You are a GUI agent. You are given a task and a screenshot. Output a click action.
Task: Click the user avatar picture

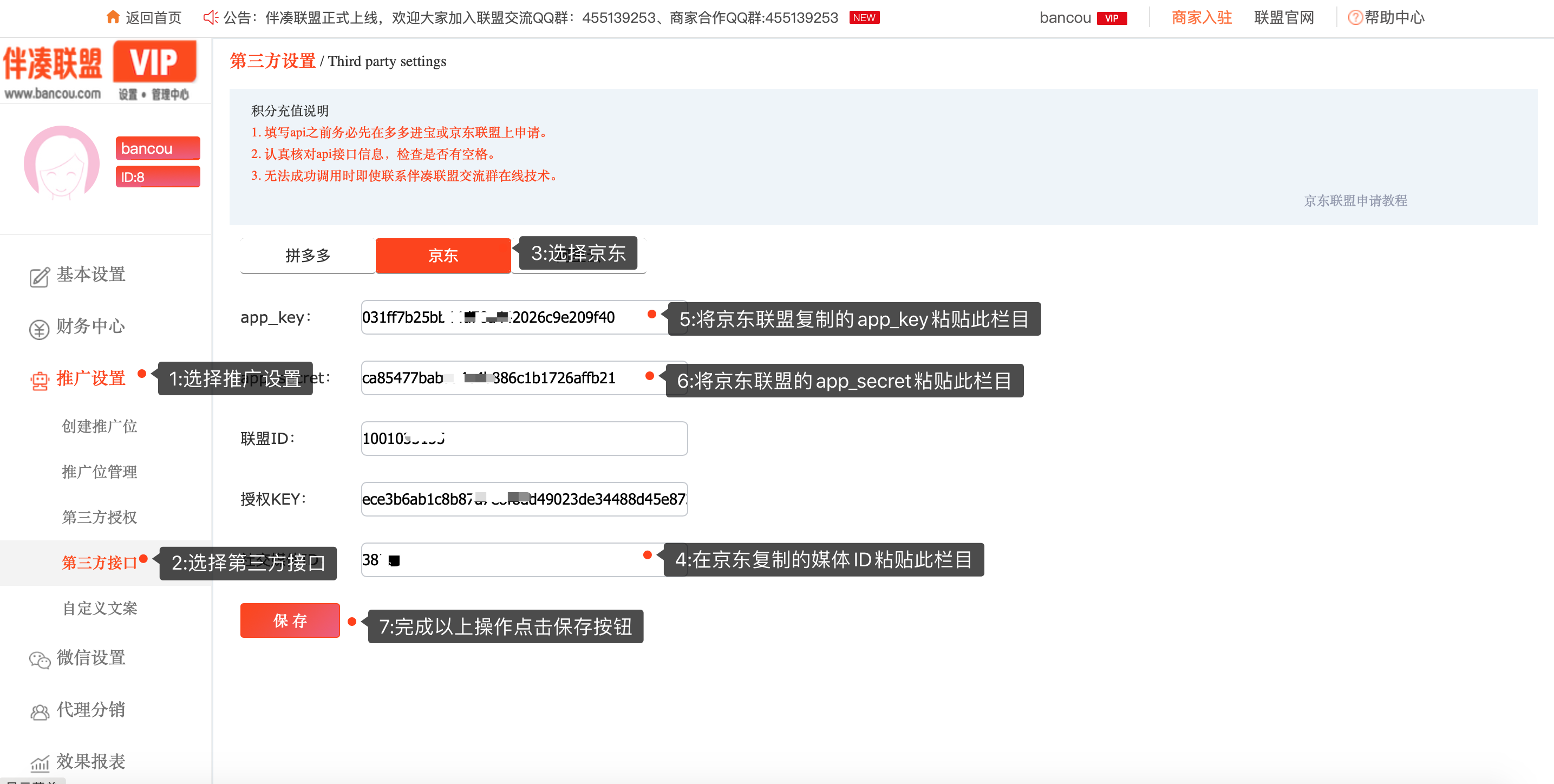point(62,162)
